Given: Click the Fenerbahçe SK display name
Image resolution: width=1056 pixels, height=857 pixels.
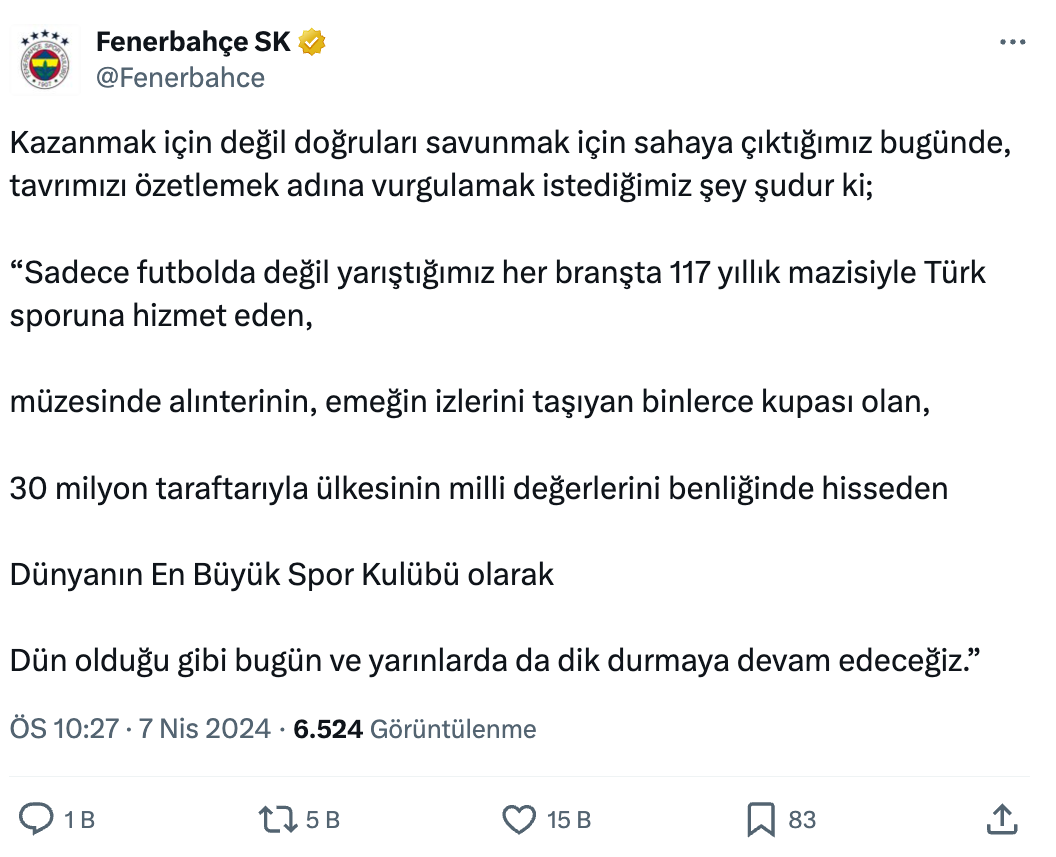Looking at the screenshot, I should (x=193, y=42).
